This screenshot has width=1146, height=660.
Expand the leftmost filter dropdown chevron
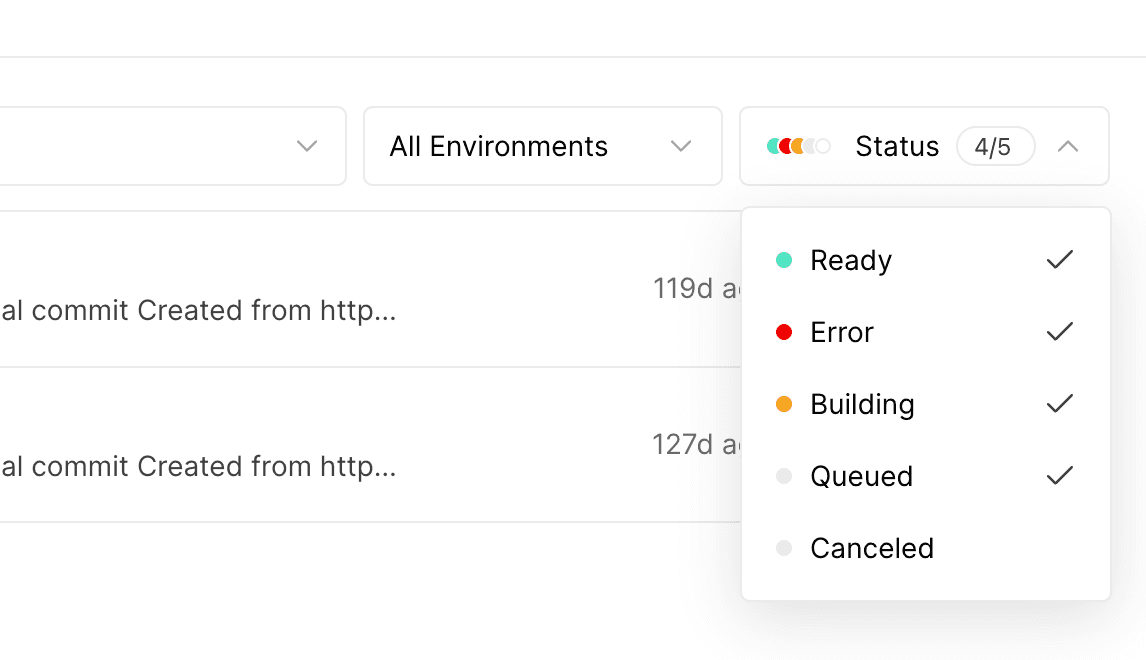306,146
